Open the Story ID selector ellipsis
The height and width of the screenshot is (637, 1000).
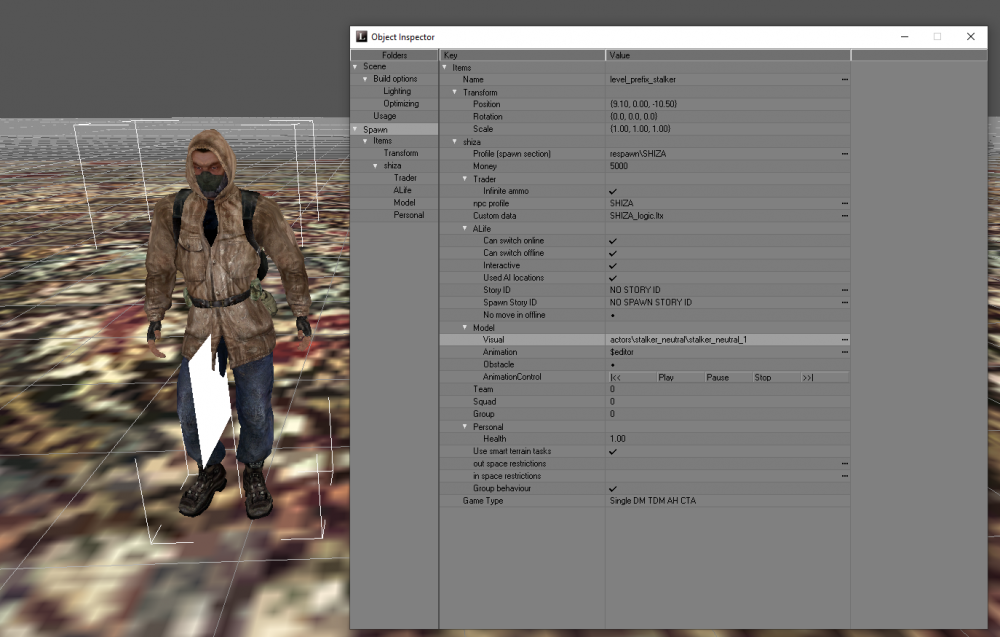[x=844, y=290]
